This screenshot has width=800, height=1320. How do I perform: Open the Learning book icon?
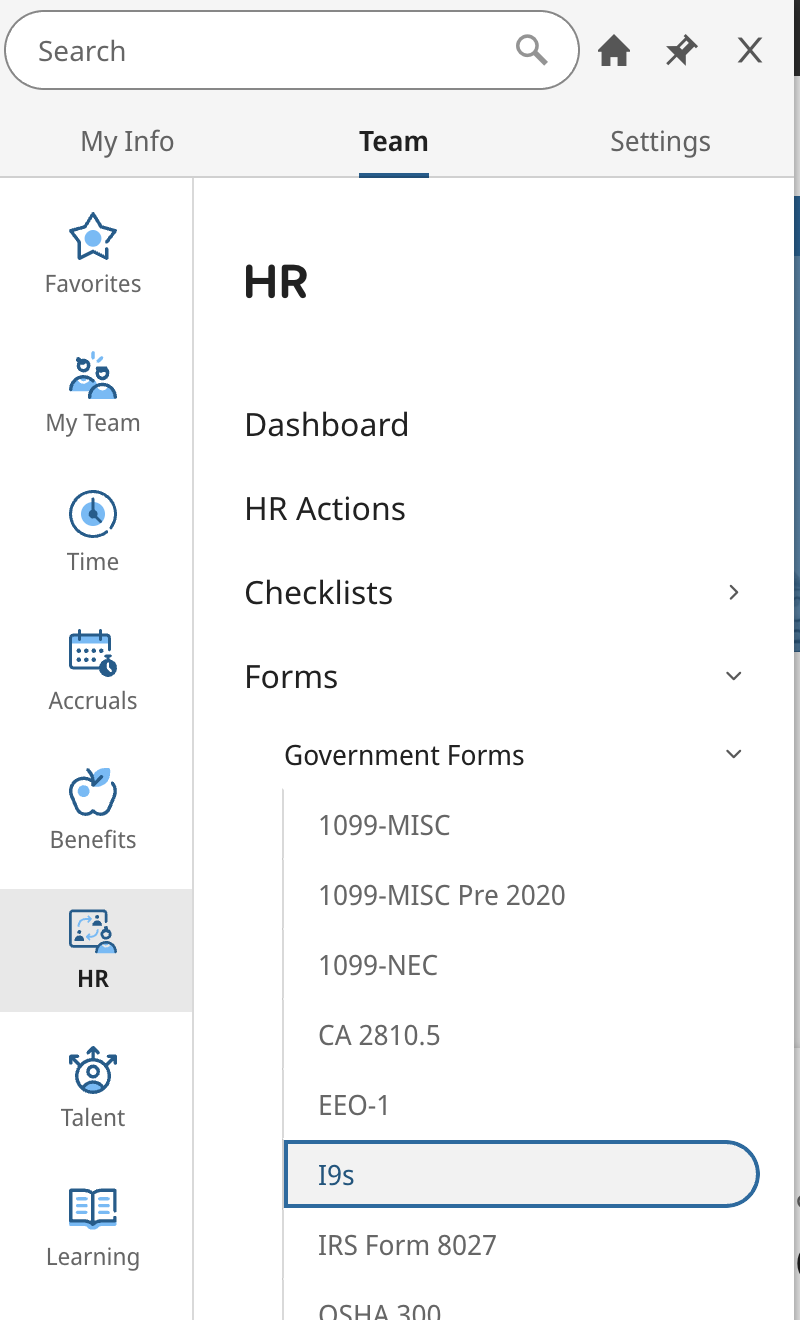point(93,1209)
